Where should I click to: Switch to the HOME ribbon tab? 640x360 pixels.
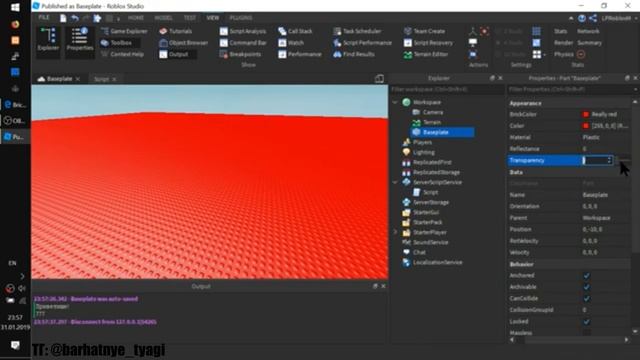[x=136, y=18]
